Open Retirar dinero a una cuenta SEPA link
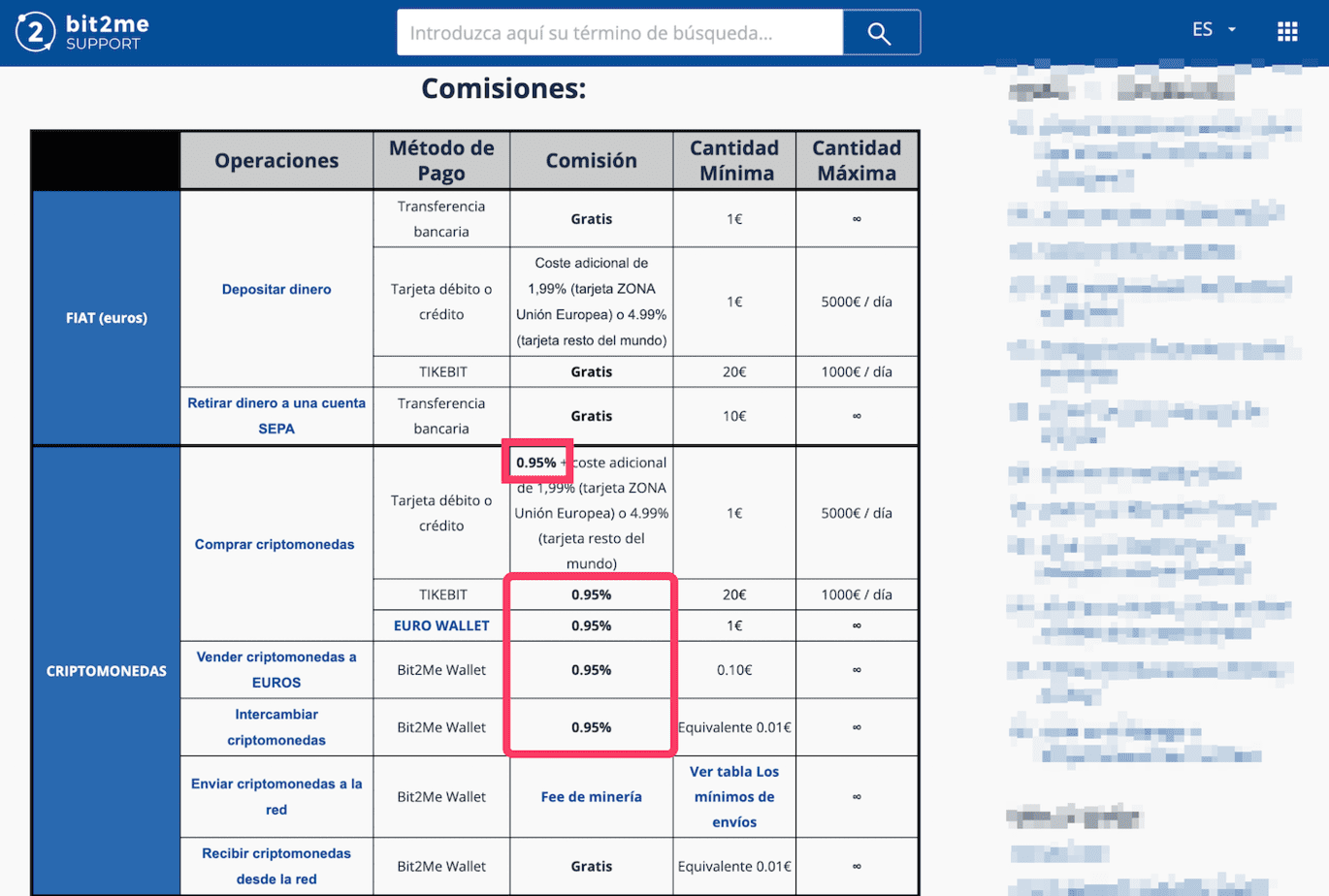1329x896 pixels. click(276, 416)
